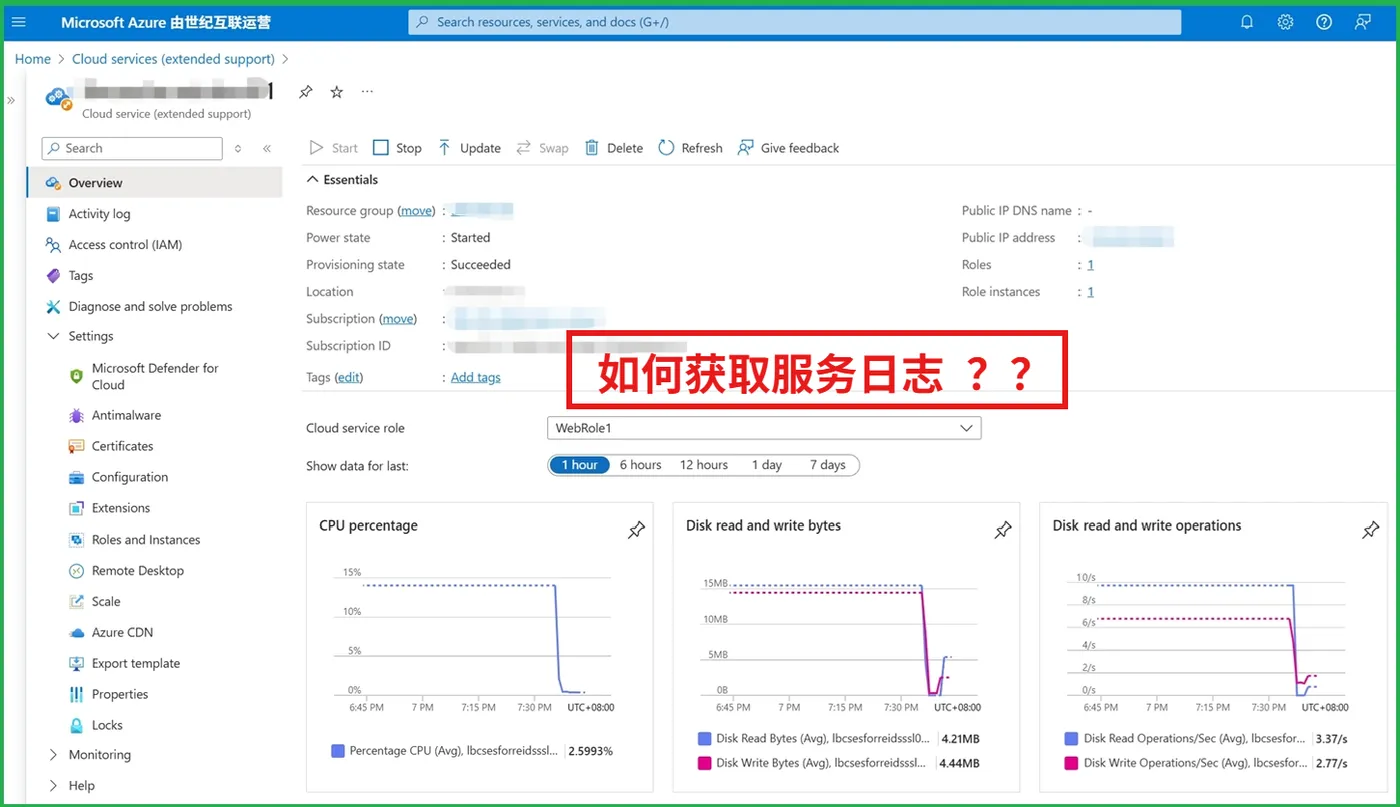The height and width of the screenshot is (807, 1400).
Task: Open Cloud services (extended support) breadcrumb
Action: coord(173,59)
